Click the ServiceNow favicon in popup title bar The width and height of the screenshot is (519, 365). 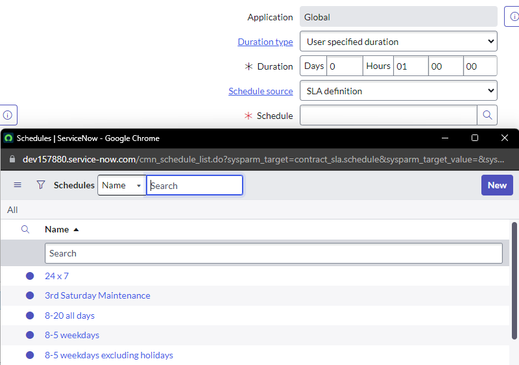[x=8, y=138]
